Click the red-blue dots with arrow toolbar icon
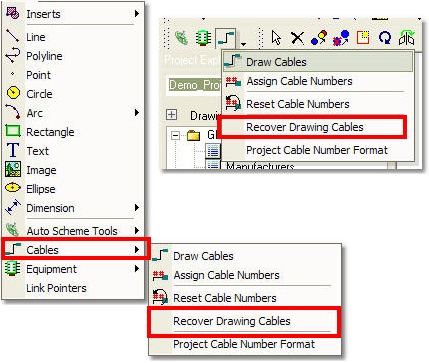This screenshot has width=429, height=363. coord(341,38)
